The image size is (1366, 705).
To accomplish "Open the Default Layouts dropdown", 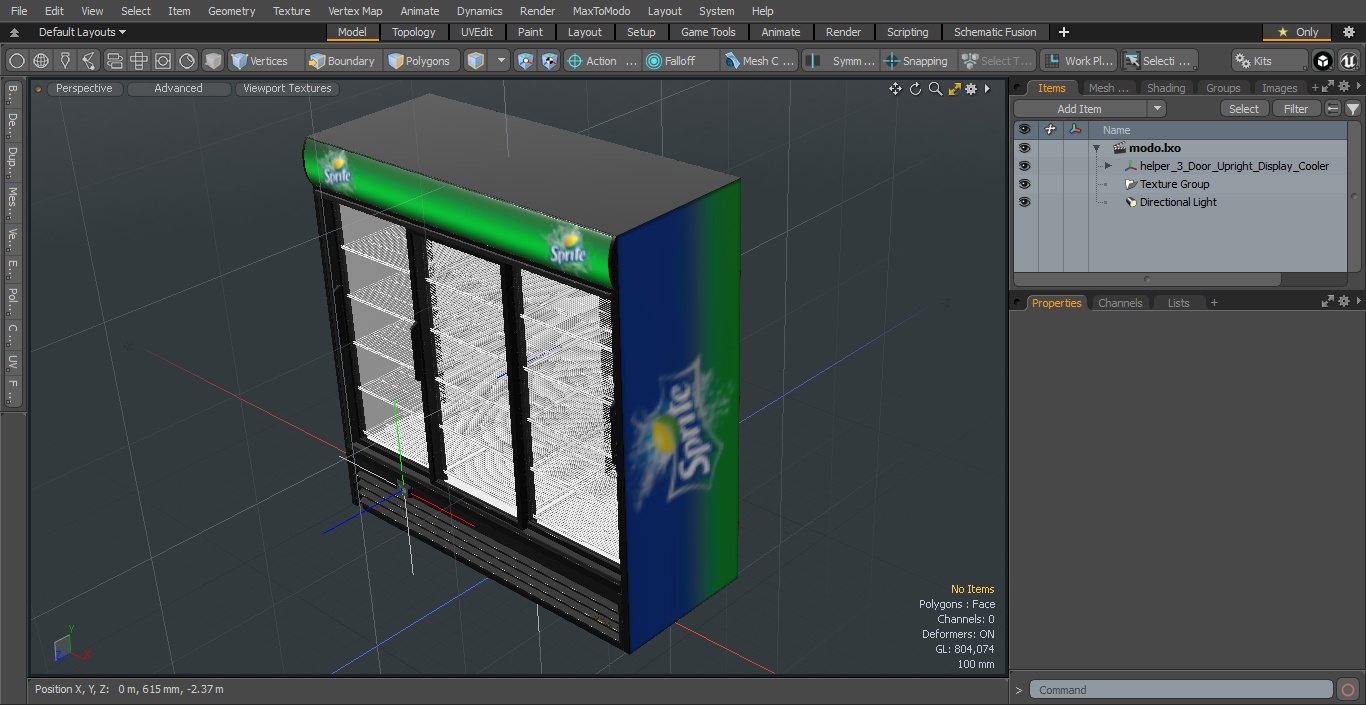I will point(82,32).
